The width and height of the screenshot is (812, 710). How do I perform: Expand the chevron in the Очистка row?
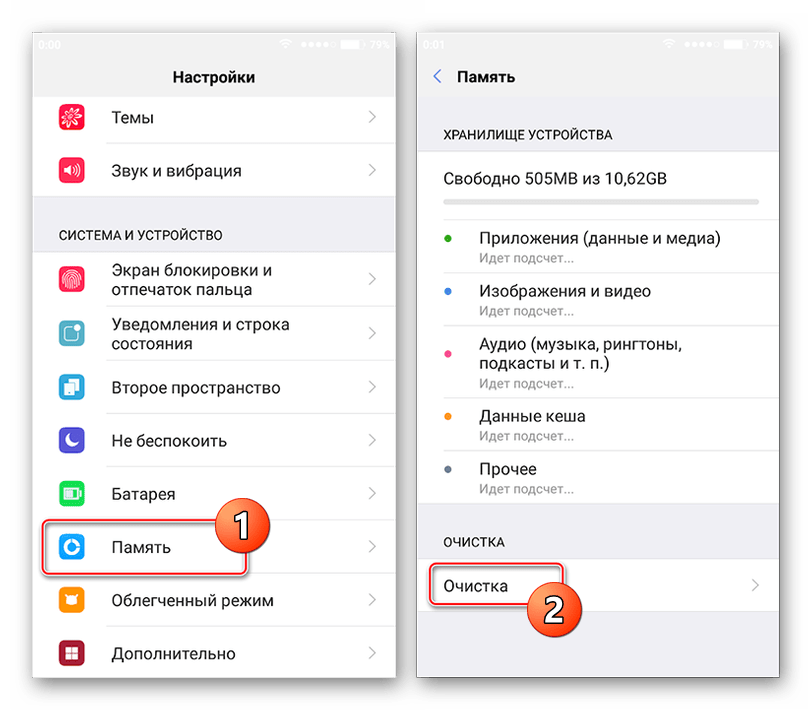click(755, 586)
